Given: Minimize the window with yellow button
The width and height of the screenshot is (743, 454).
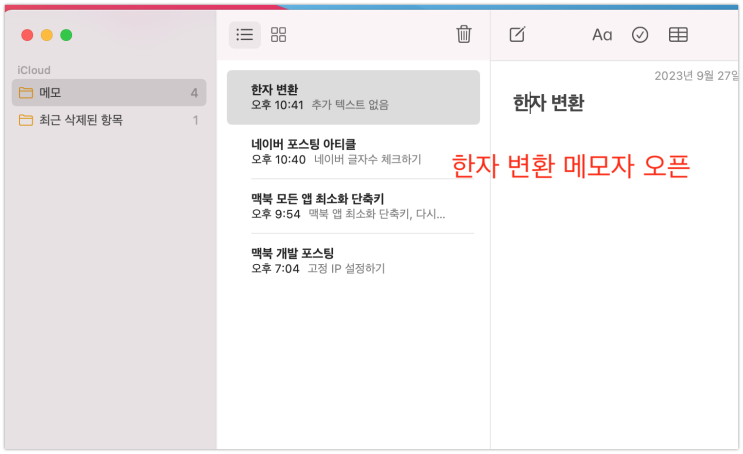Looking at the screenshot, I should click(47, 35).
